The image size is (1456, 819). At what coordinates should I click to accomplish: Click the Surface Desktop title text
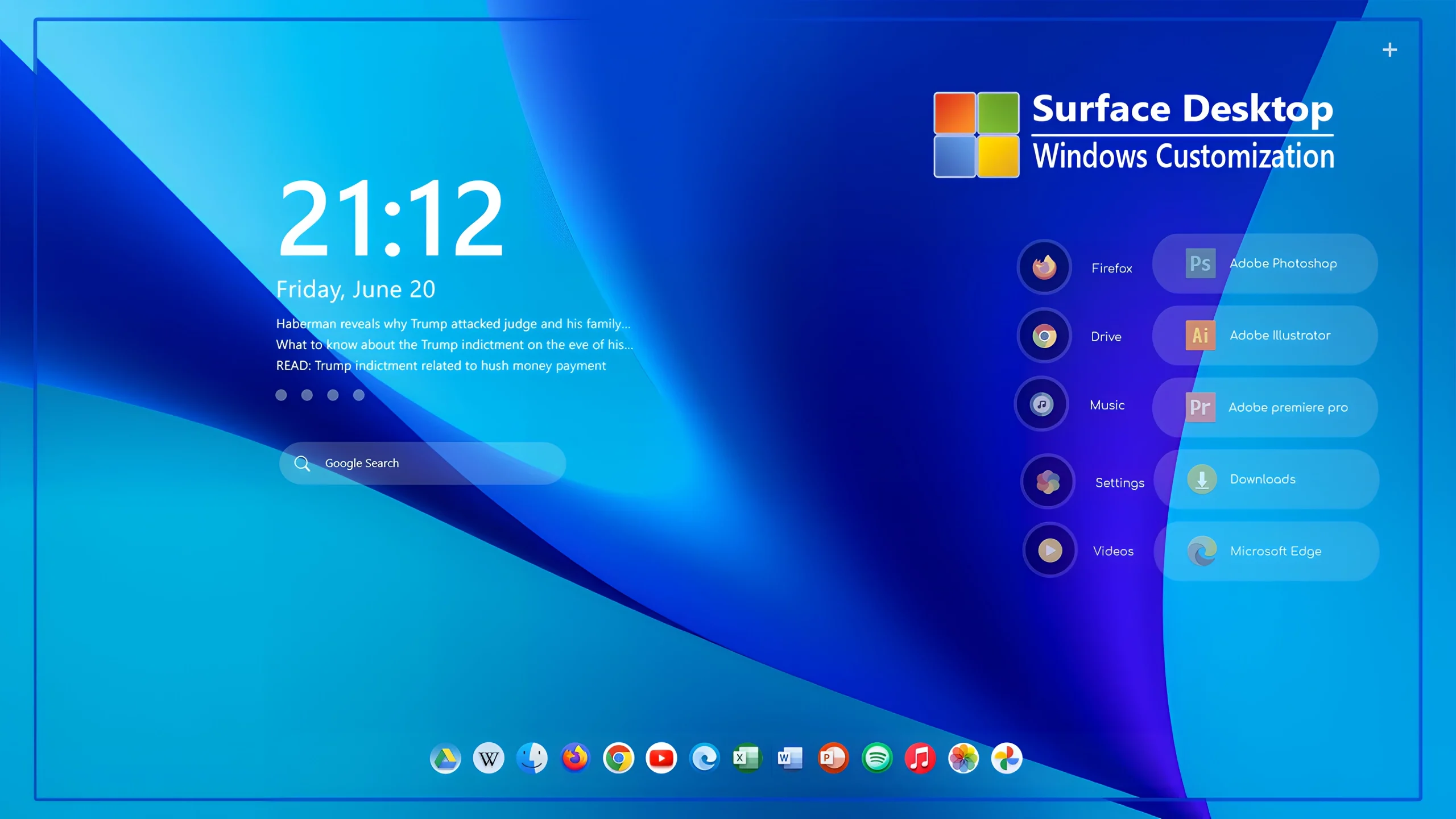click(x=1182, y=109)
